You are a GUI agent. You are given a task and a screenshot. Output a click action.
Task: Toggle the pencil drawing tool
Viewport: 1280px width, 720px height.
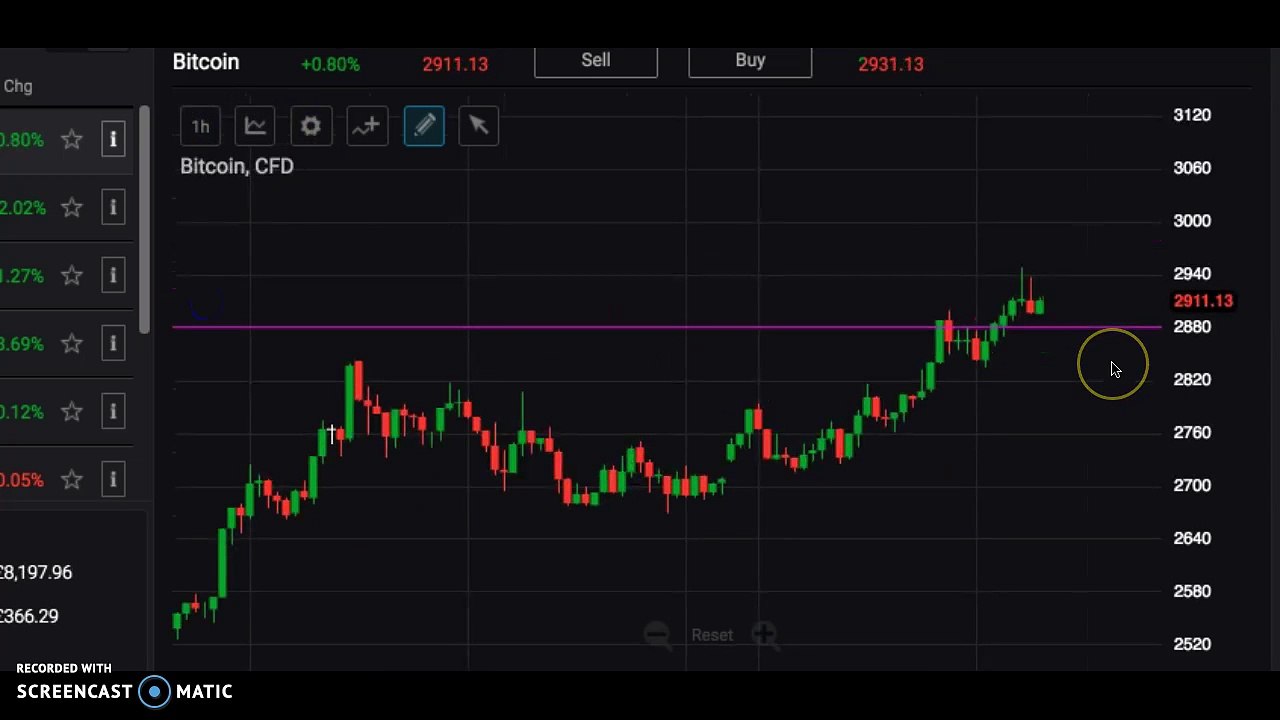(424, 126)
